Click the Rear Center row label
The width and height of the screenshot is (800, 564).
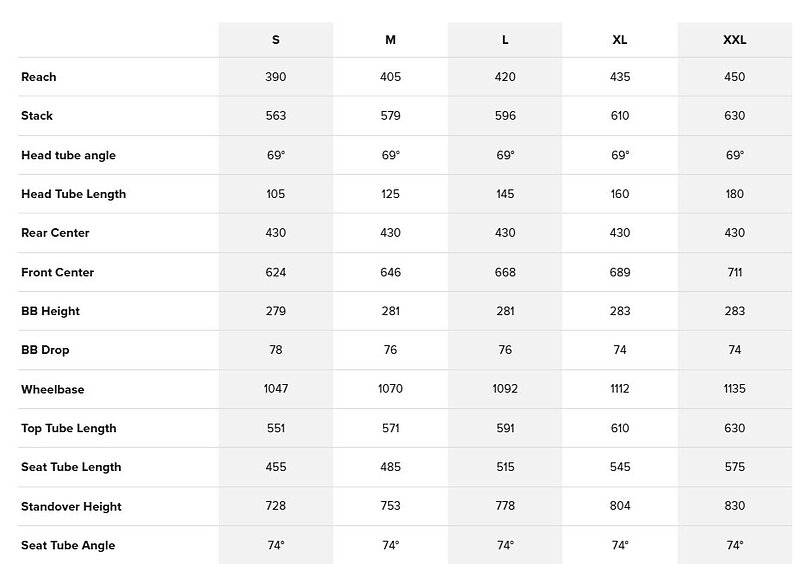tap(55, 233)
